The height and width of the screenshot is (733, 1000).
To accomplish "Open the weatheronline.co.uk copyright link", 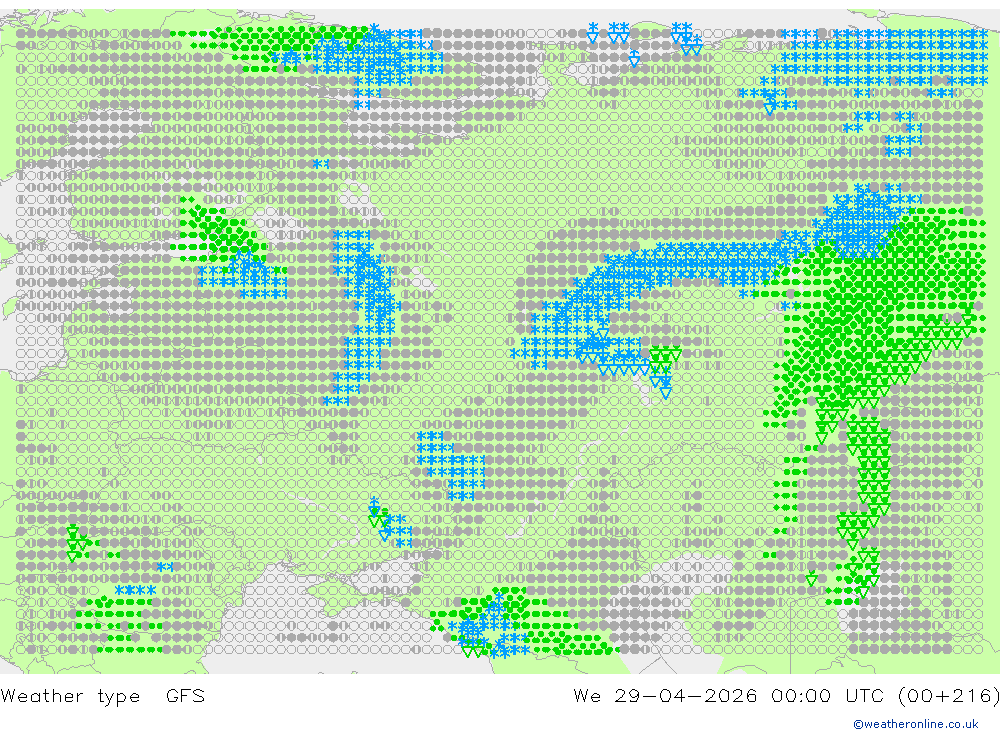I will click(x=916, y=724).
